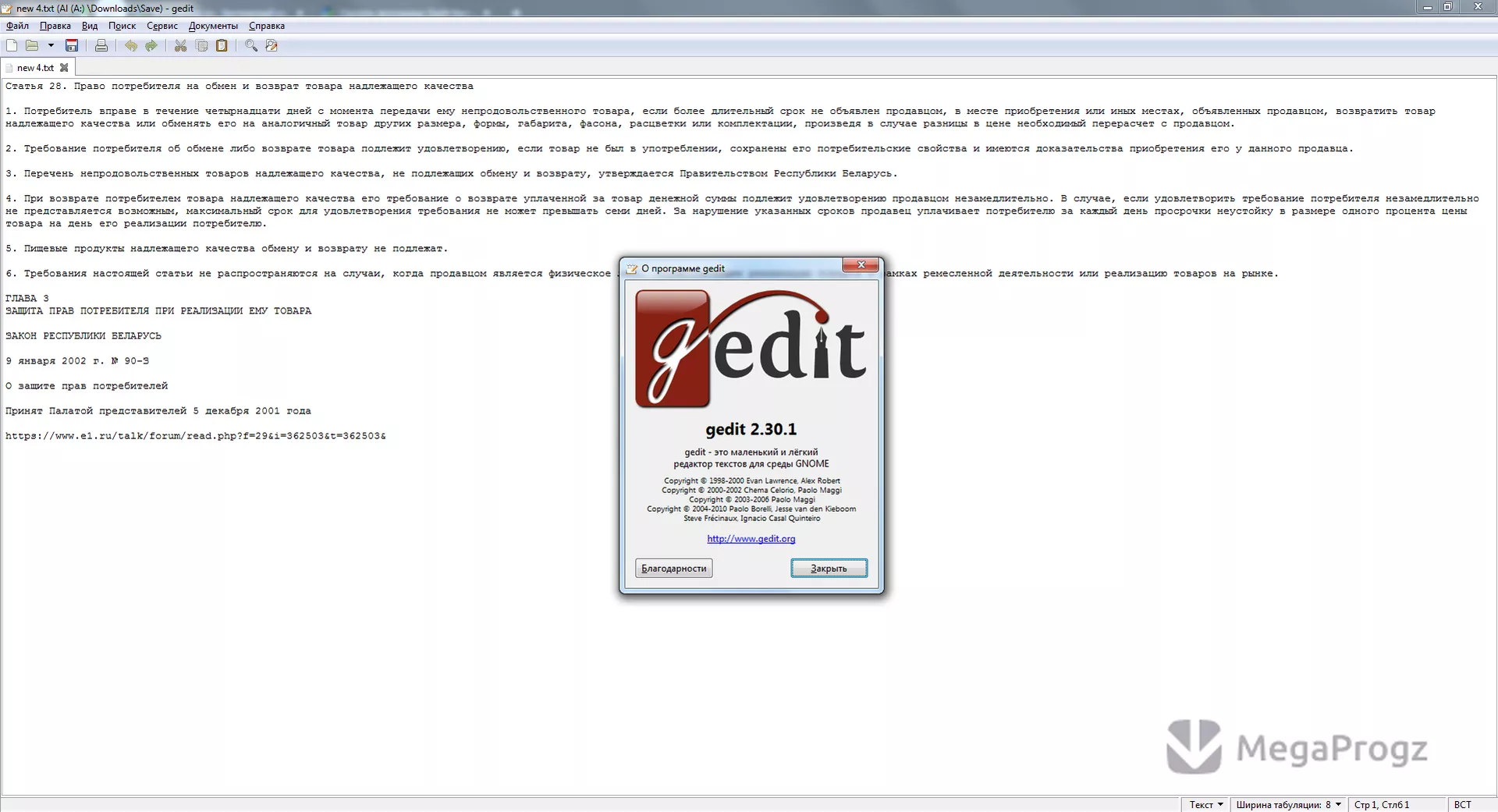Follow the http://www.gedit.org link
The height and width of the screenshot is (812, 1498).
[751, 539]
